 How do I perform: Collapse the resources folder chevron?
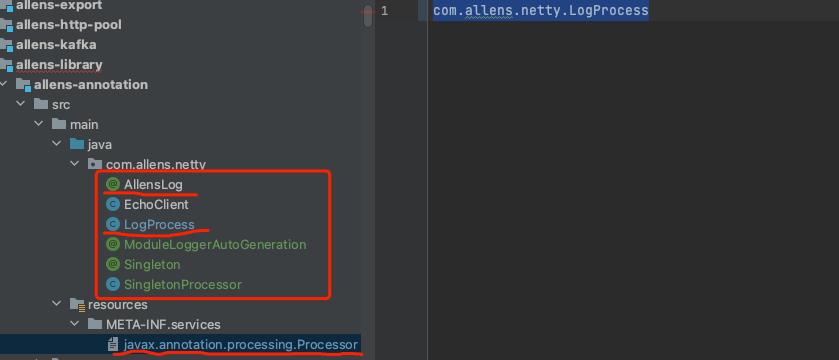[58, 304]
